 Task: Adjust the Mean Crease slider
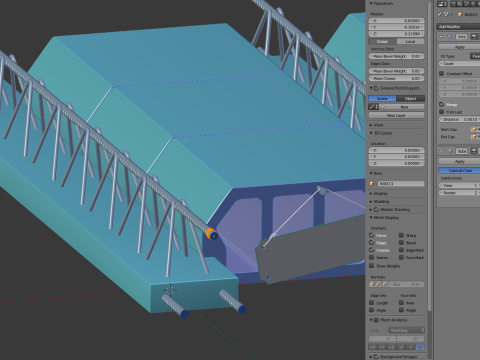point(396,78)
